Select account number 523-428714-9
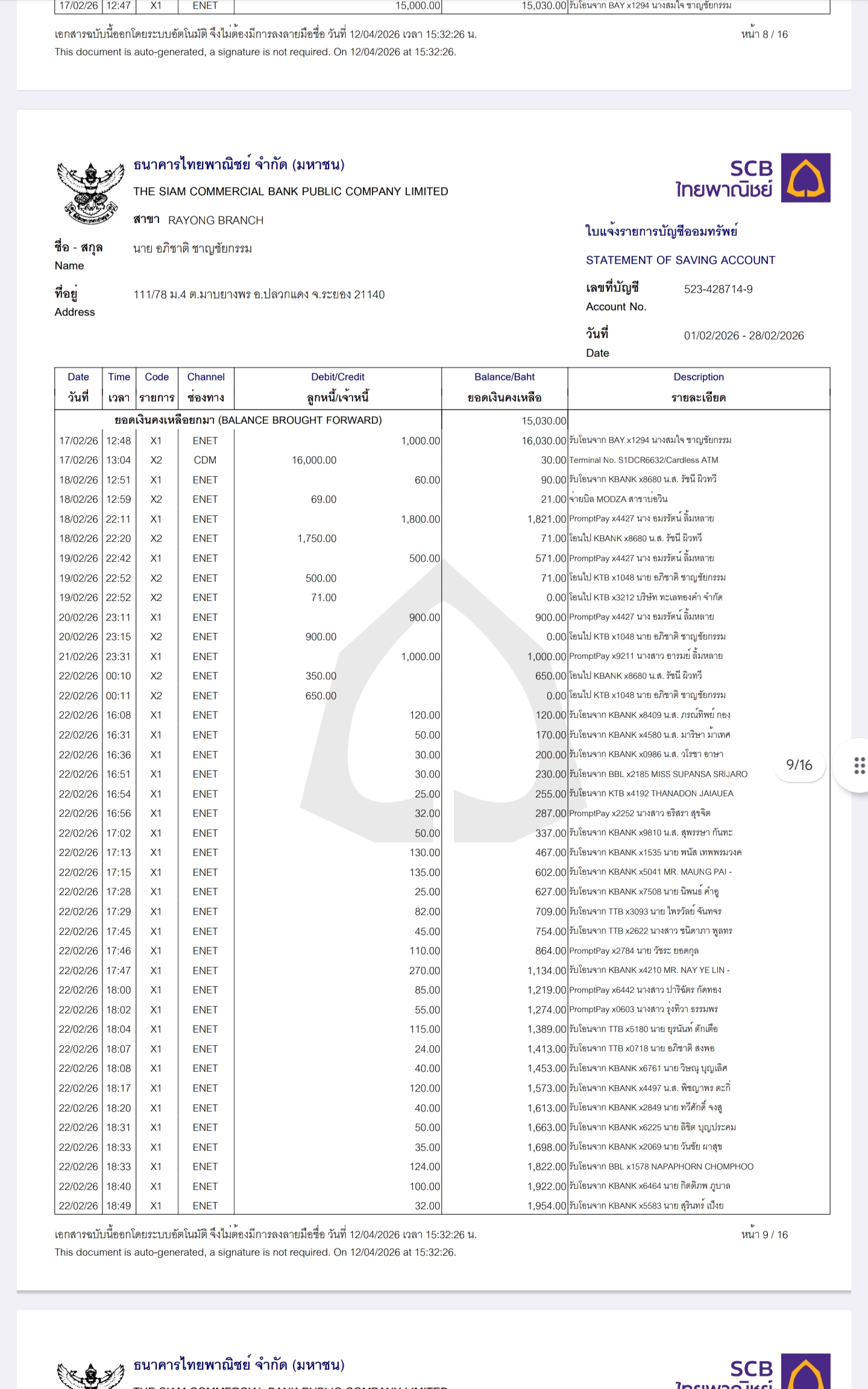Viewport: 868px width, 1389px height. (718, 289)
